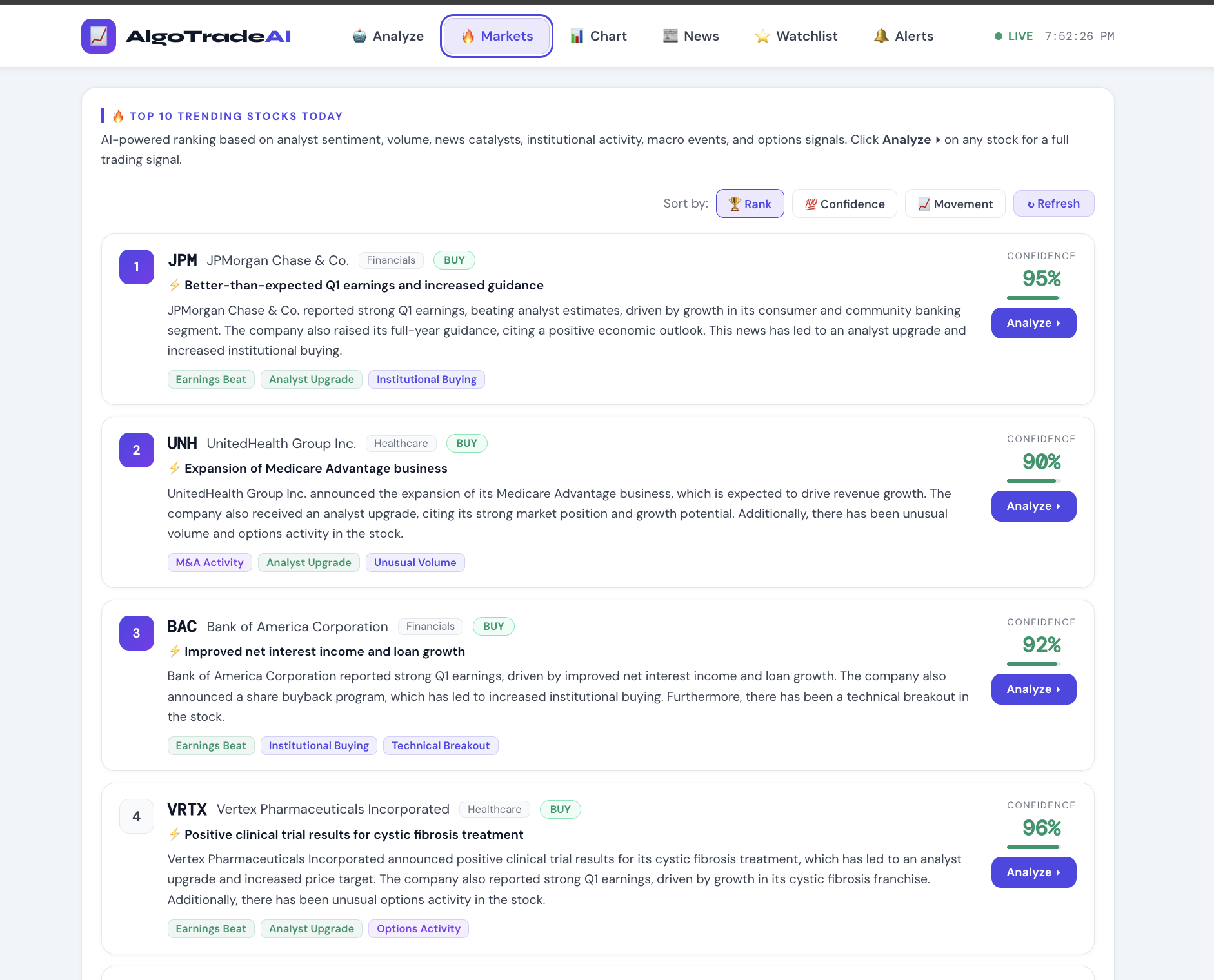
Task: Select the trophy icon on Rank sorting
Action: [x=735, y=203]
